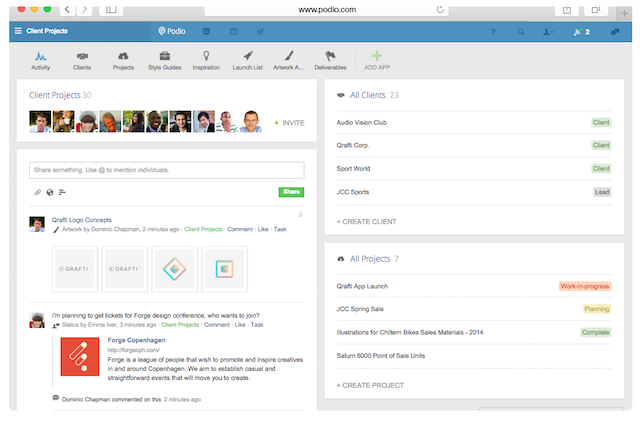Open the tasks checkmark icon

(260, 31)
